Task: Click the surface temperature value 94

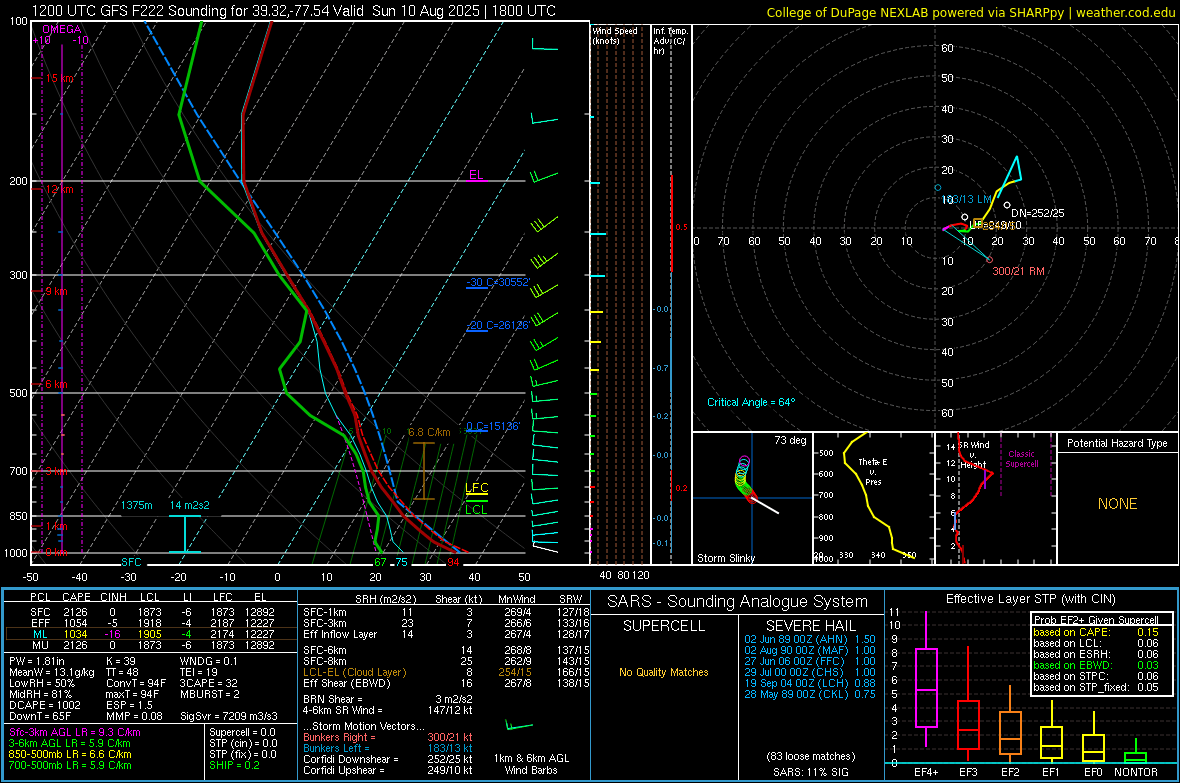Action: click(453, 562)
